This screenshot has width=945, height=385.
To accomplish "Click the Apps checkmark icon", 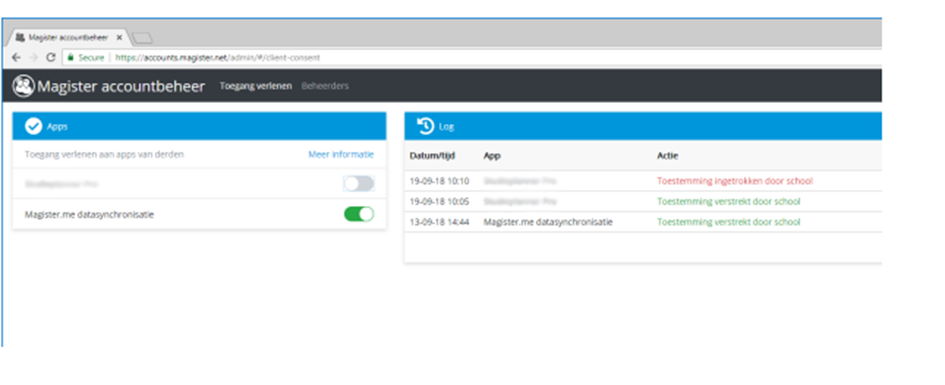I will point(33,126).
